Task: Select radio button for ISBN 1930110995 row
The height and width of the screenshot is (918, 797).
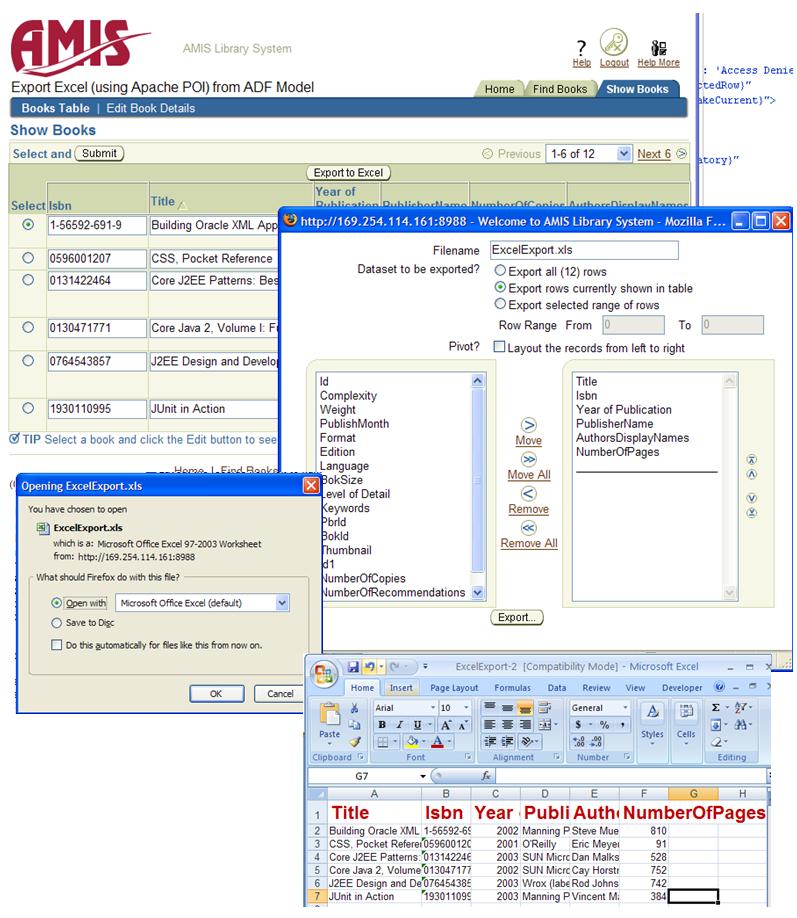Action: coord(28,408)
